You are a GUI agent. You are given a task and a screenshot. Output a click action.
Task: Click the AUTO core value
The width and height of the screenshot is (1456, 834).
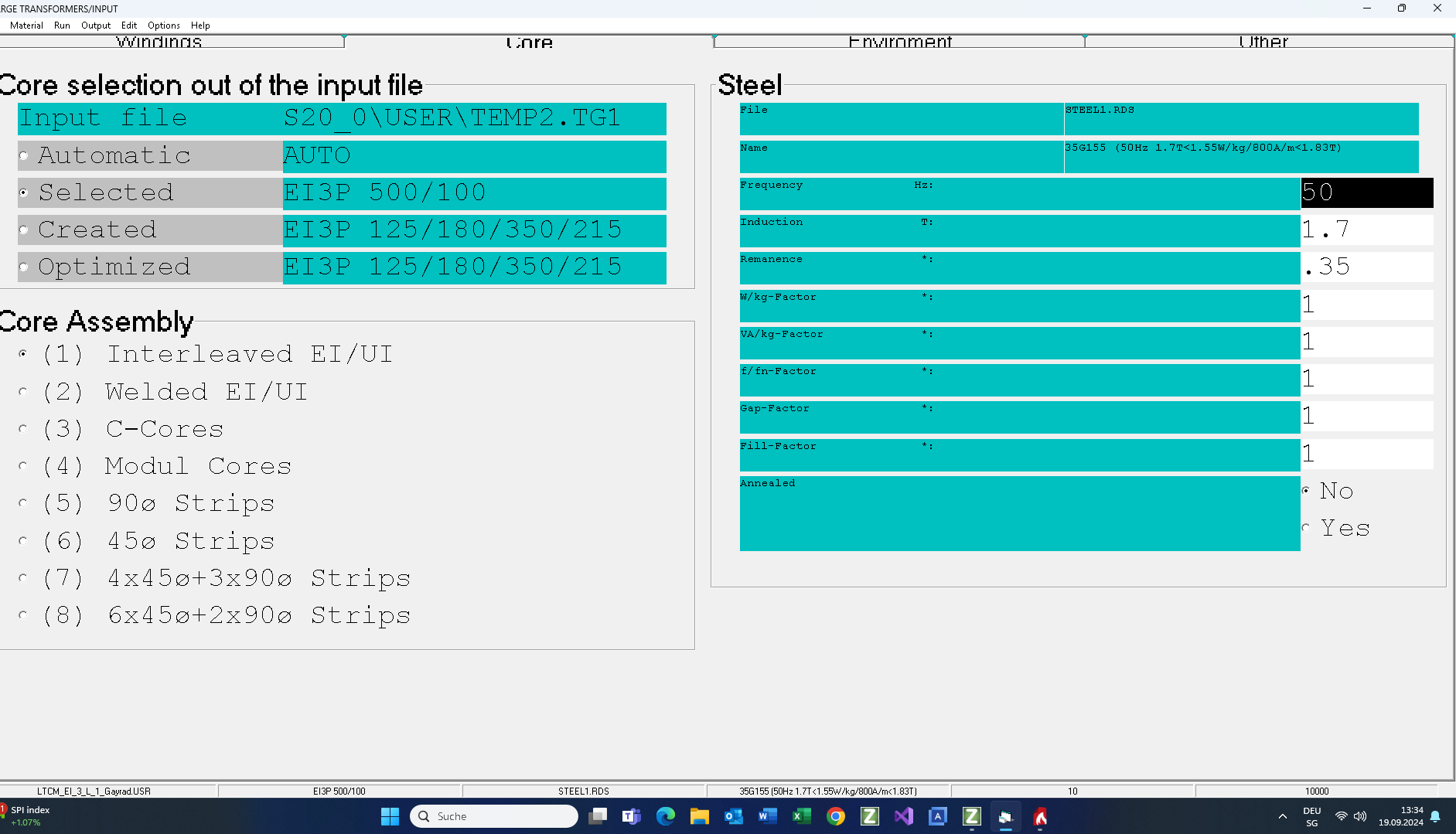[474, 156]
